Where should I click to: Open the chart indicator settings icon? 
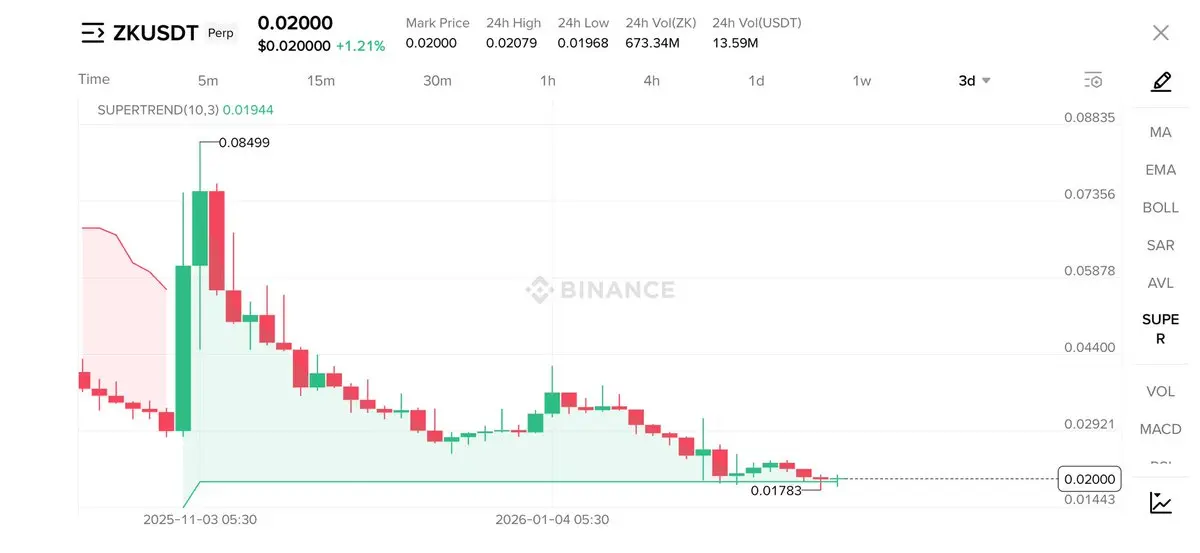1093,80
